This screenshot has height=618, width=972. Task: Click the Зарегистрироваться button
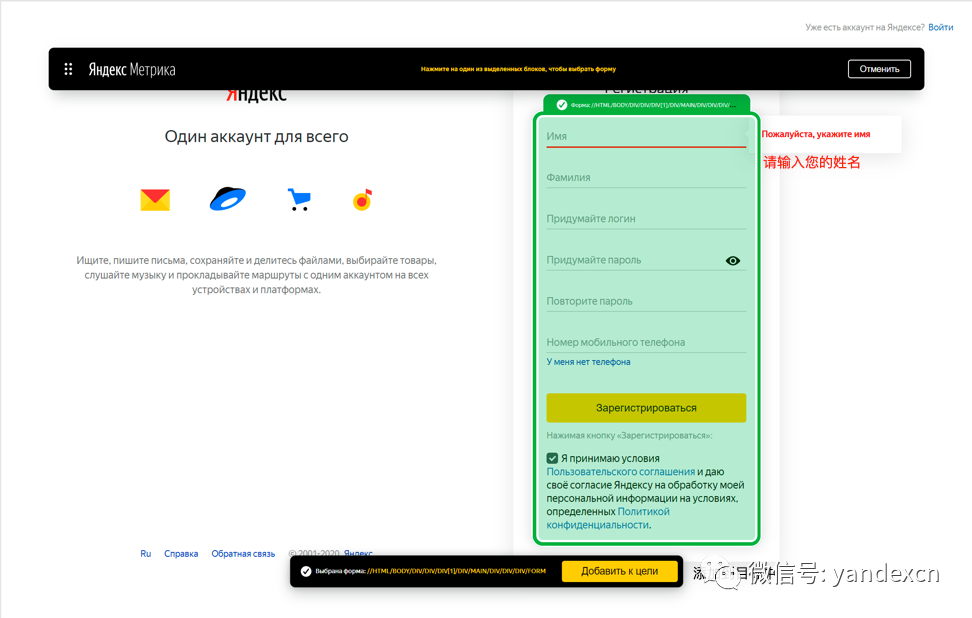(646, 408)
